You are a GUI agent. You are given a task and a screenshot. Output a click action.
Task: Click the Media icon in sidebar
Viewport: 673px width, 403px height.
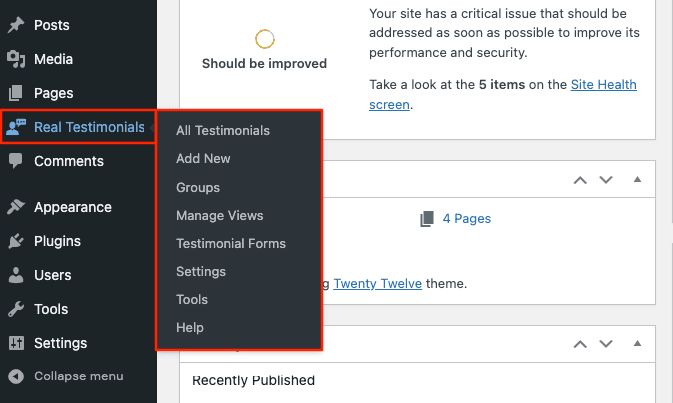(16, 59)
